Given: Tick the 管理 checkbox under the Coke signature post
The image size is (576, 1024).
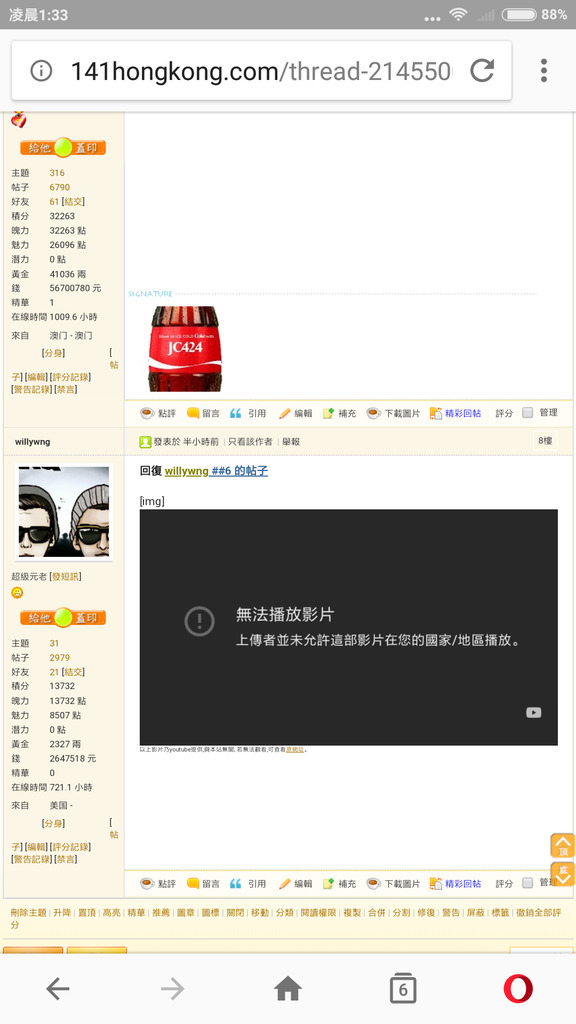Looking at the screenshot, I should (528, 413).
